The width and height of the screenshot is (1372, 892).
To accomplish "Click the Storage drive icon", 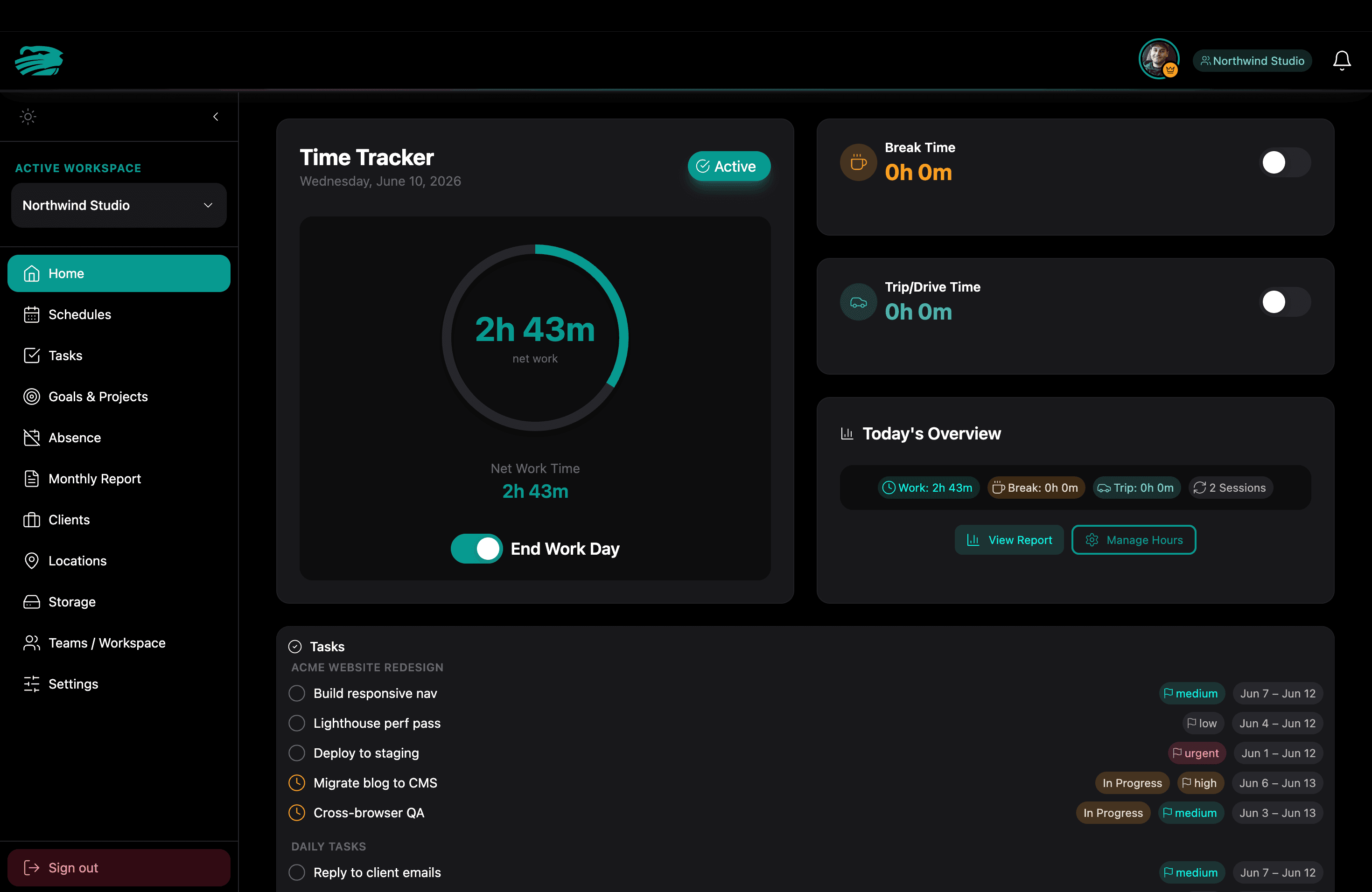I will 32,601.
